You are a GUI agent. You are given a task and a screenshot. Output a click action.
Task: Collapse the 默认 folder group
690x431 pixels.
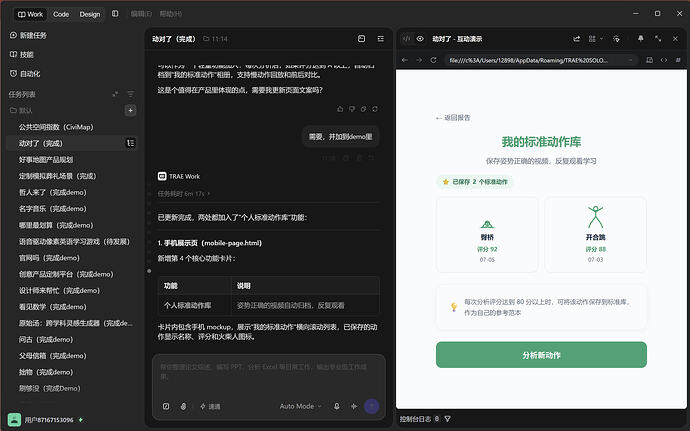coord(21,110)
